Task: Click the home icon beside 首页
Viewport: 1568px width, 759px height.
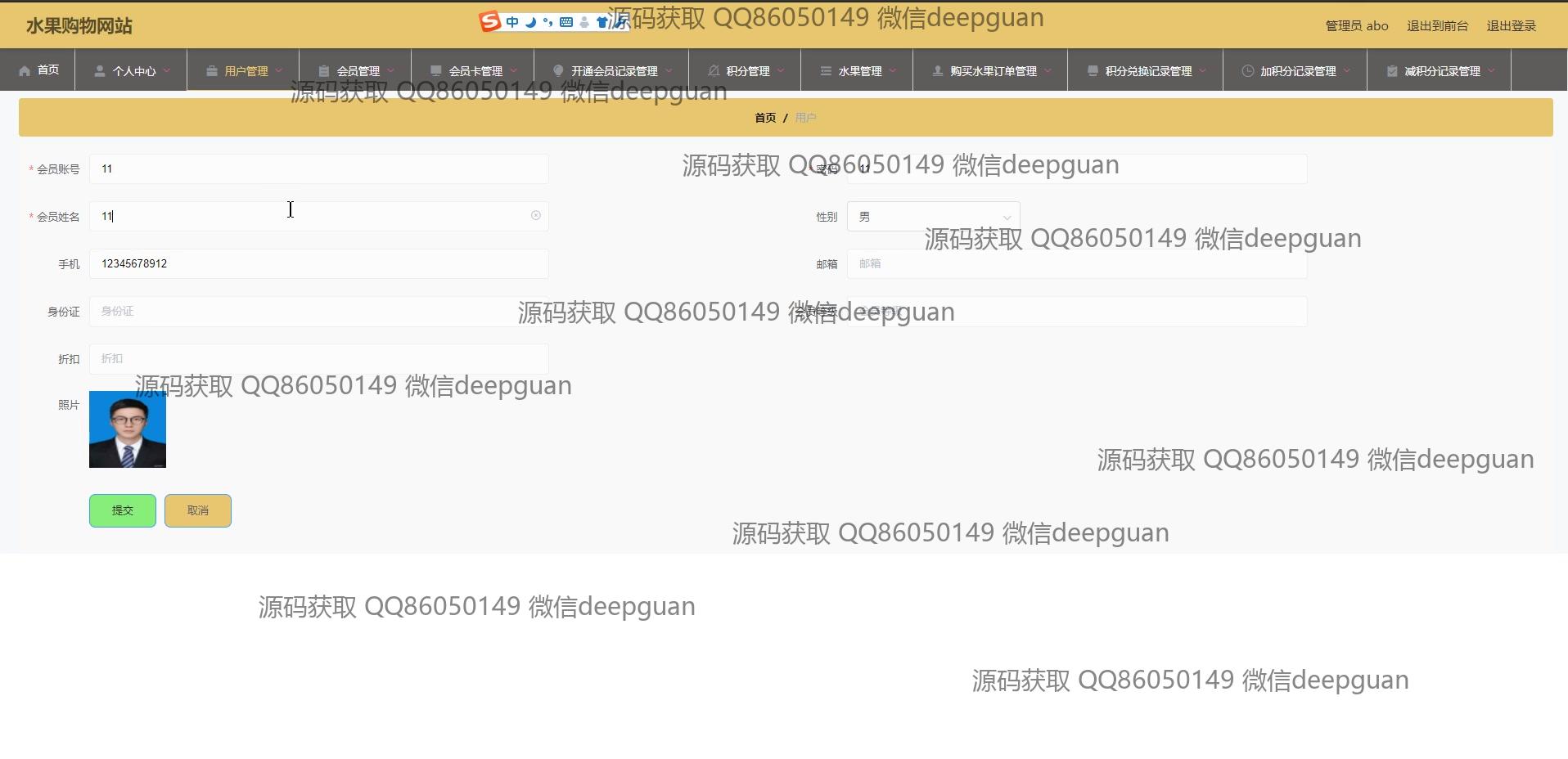Action: pyautogui.click(x=25, y=71)
